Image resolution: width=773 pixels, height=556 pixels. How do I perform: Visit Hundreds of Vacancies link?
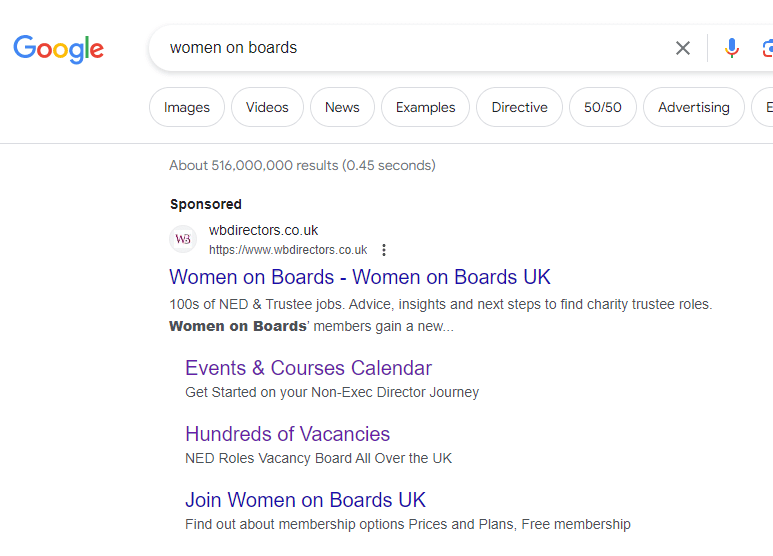click(287, 434)
